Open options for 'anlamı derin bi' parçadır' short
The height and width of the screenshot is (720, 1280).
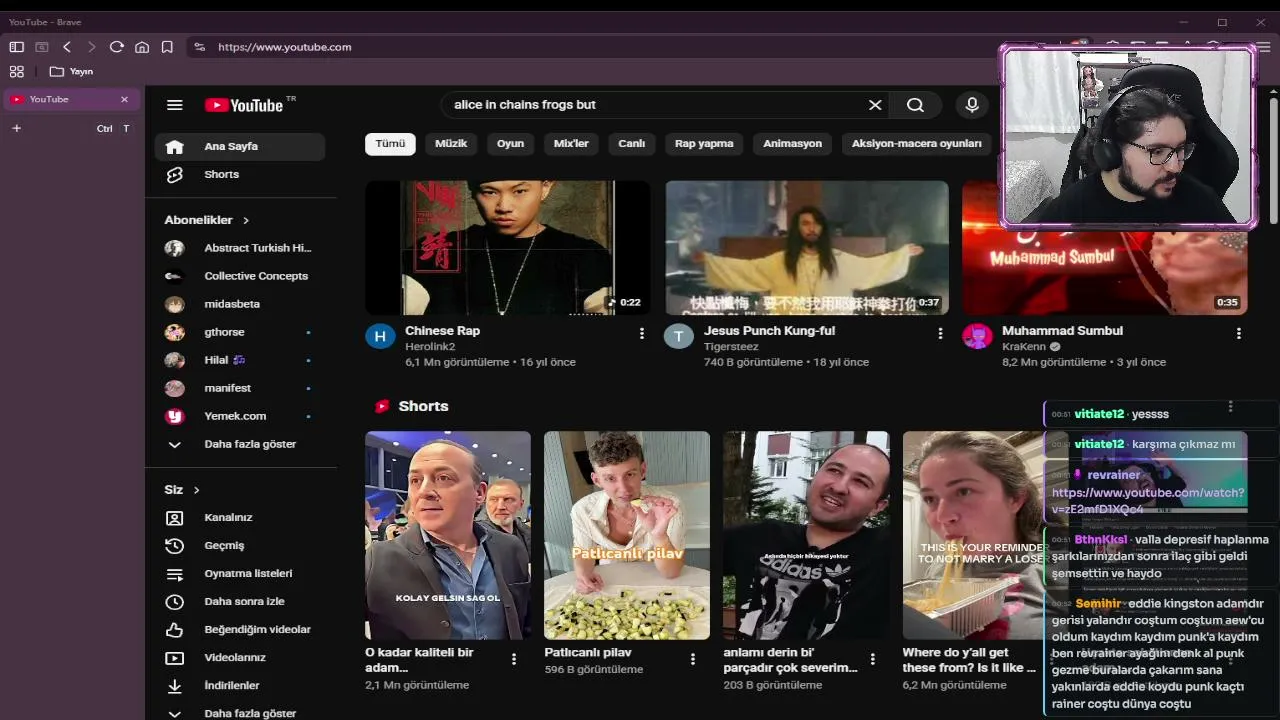click(873, 659)
